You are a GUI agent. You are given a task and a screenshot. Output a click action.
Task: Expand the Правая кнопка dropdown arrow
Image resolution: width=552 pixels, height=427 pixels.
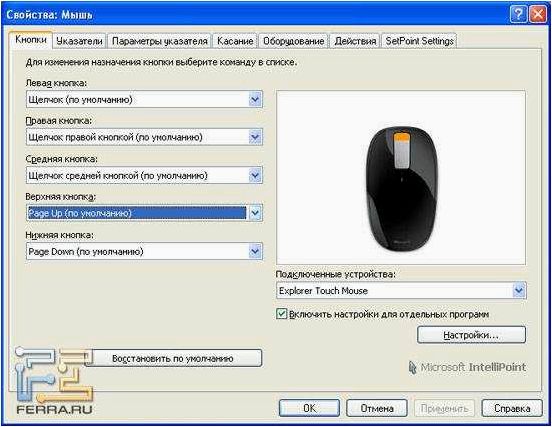[x=255, y=137]
